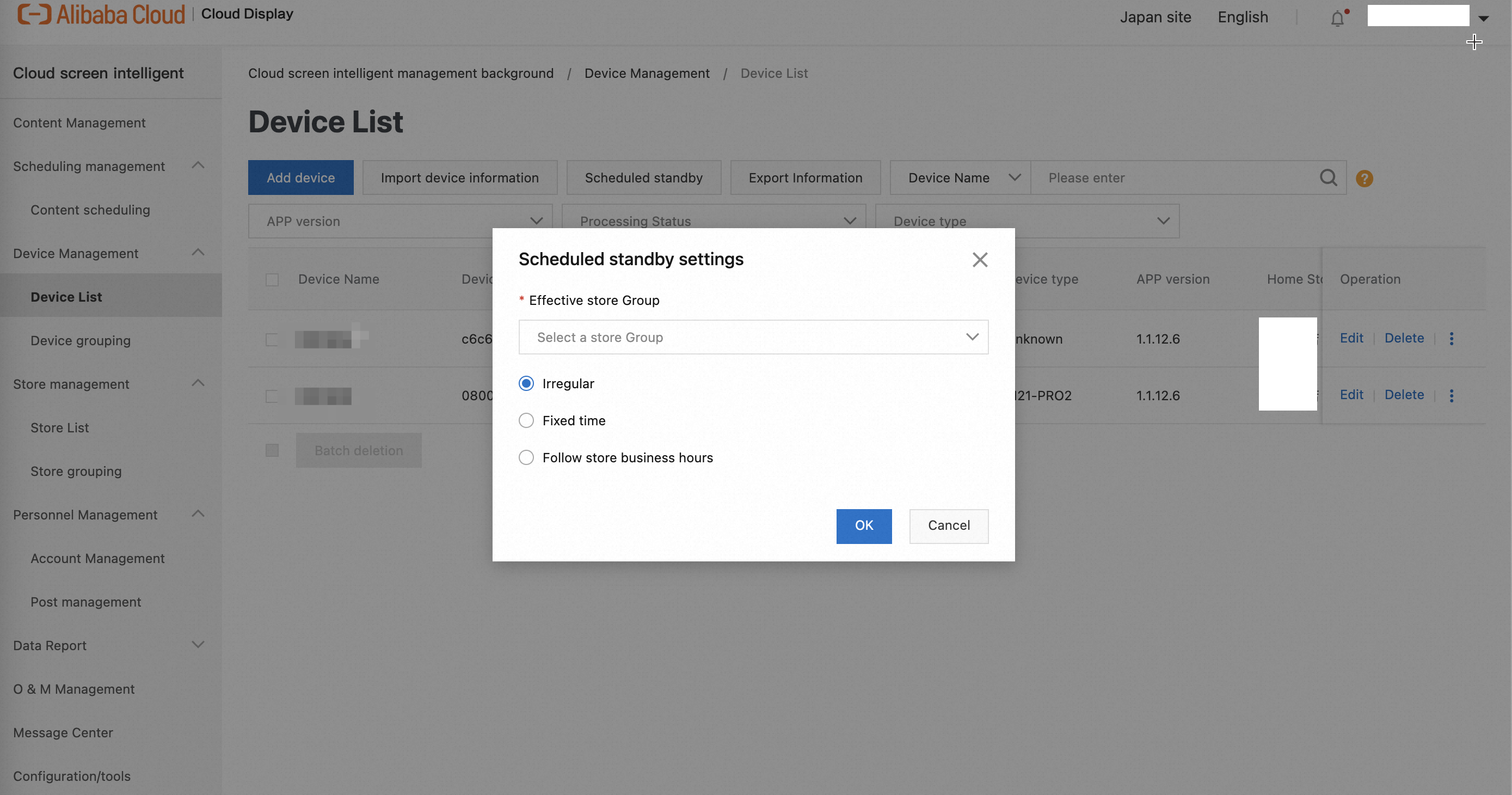The image size is (1512, 795).
Task: Tick the checkbox for the c6c6 device row
Action: (x=272, y=339)
